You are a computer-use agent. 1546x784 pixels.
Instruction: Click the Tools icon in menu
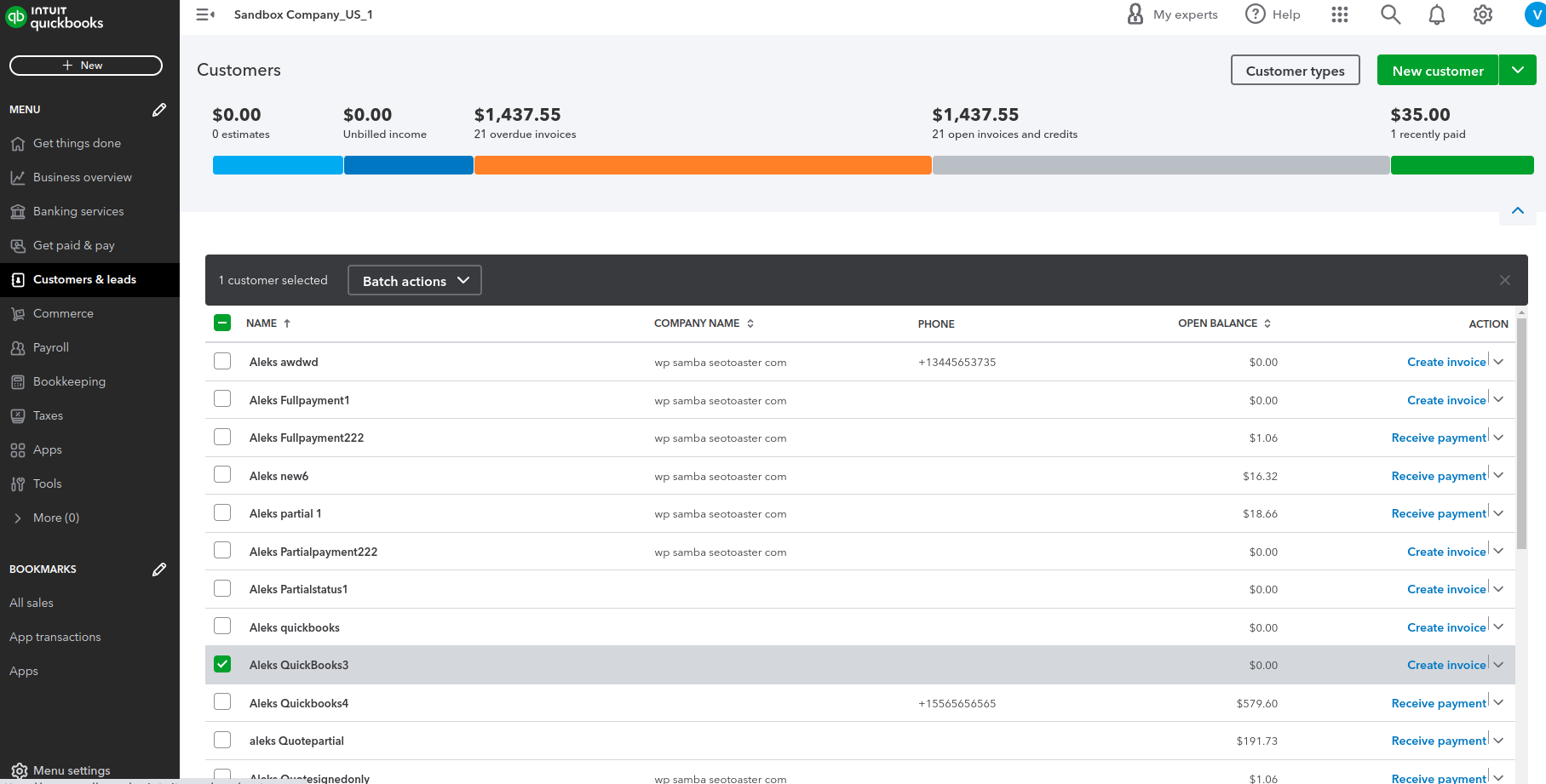(18, 484)
